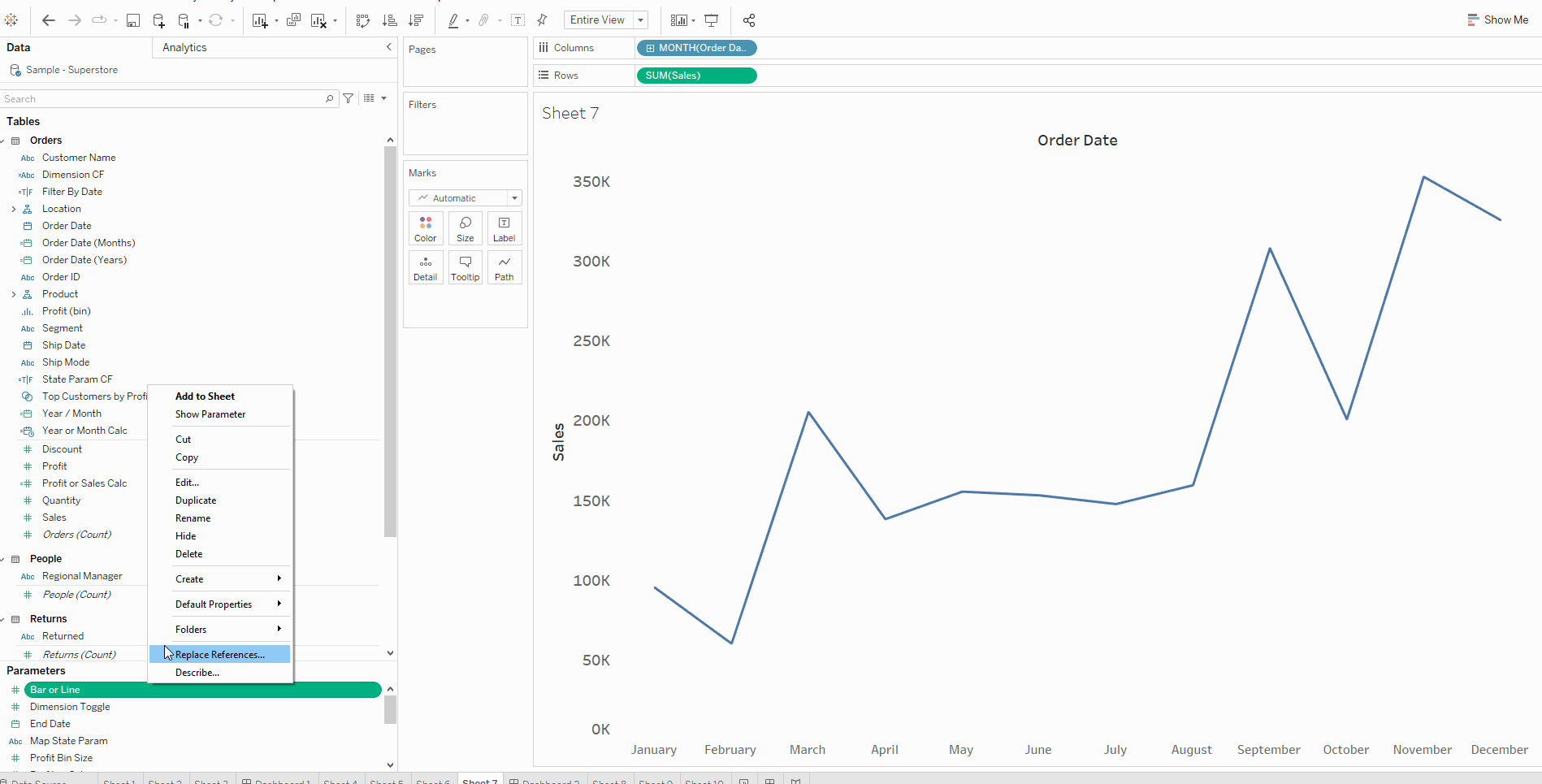Click the Parameters list scroll-down arrow
The height and width of the screenshot is (784, 1542).
pyautogui.click(x=390, y=765)
